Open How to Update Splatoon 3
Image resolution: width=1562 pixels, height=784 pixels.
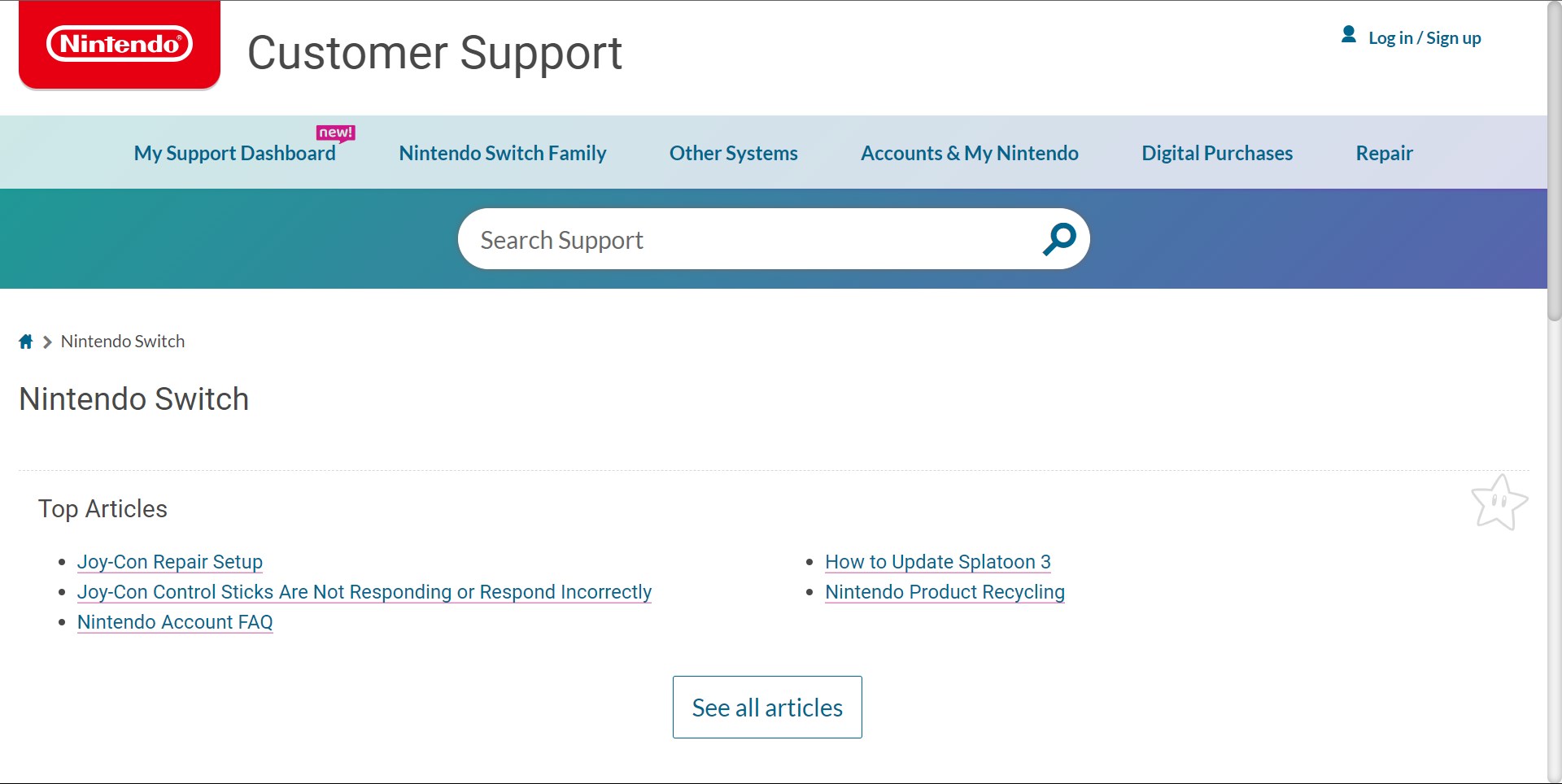pos(937,562)
